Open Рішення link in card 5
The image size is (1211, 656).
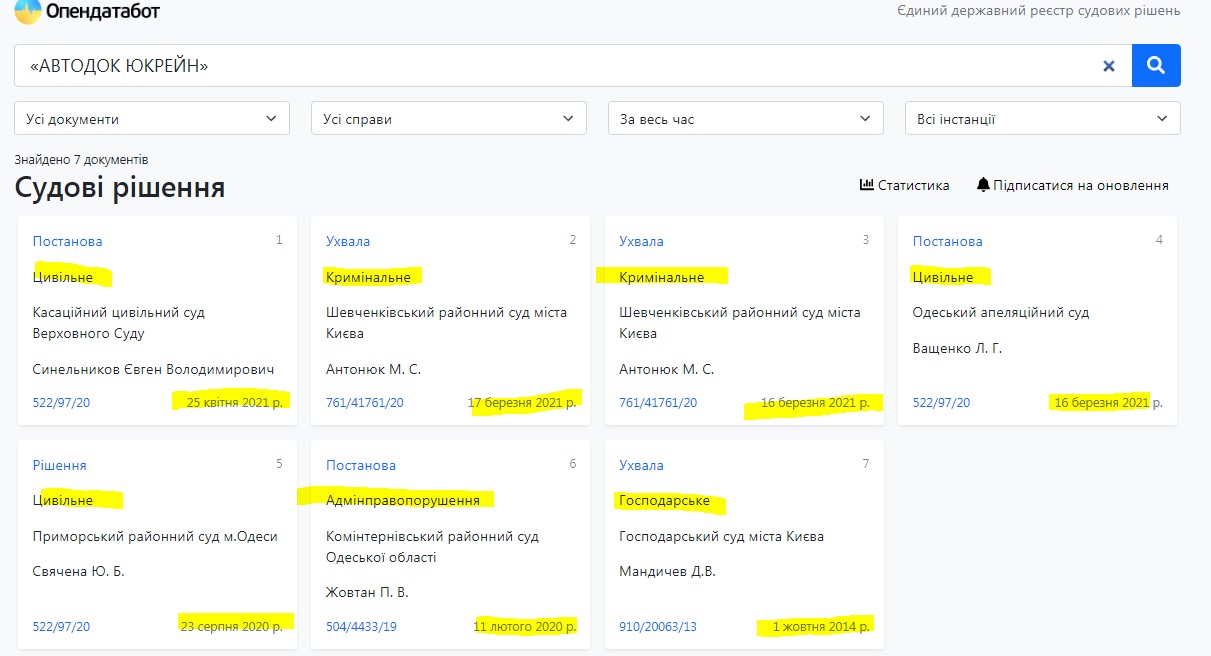59,465
